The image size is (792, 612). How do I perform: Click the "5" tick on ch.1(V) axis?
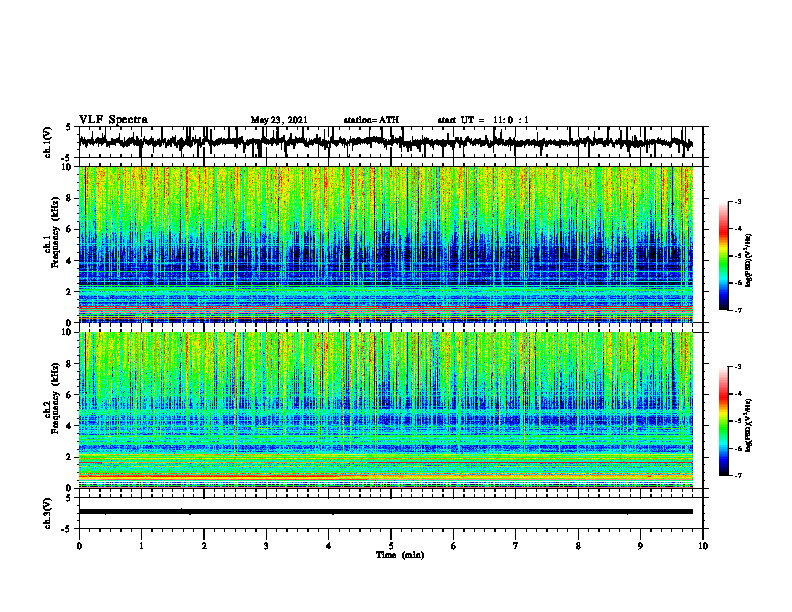(68, 127)
